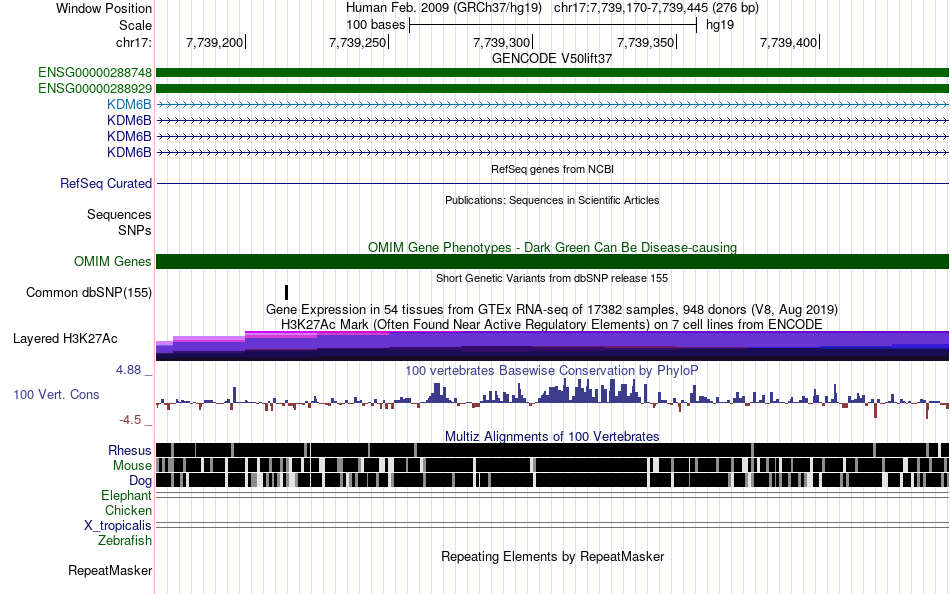Viewport: 950px width, 594px height.
Task: Select the Zebrafish alignment row label
Action: [x=125, y=540]
